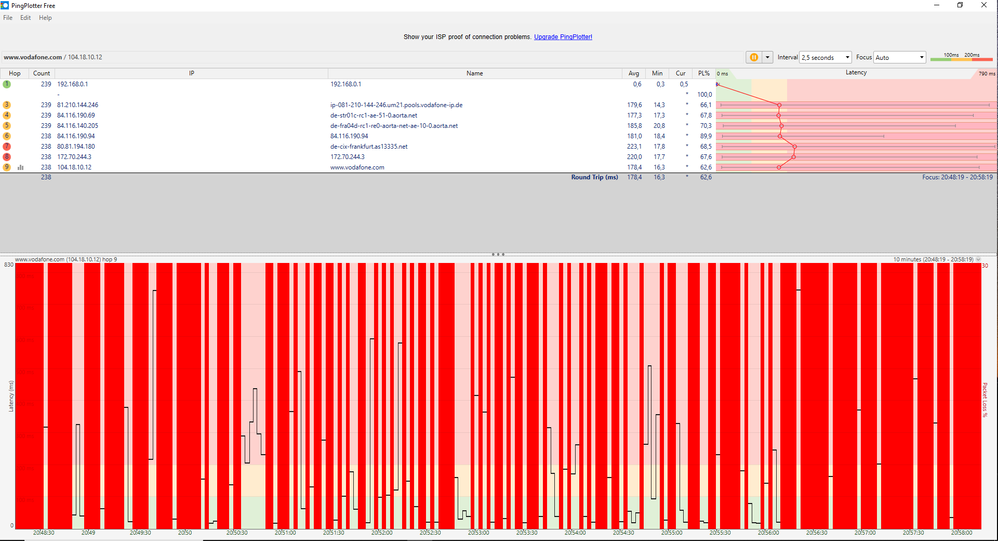Click the 100,0 packet loss value
Screen dimensions: 998x541
pyautogui.click(x=705, y=94)
